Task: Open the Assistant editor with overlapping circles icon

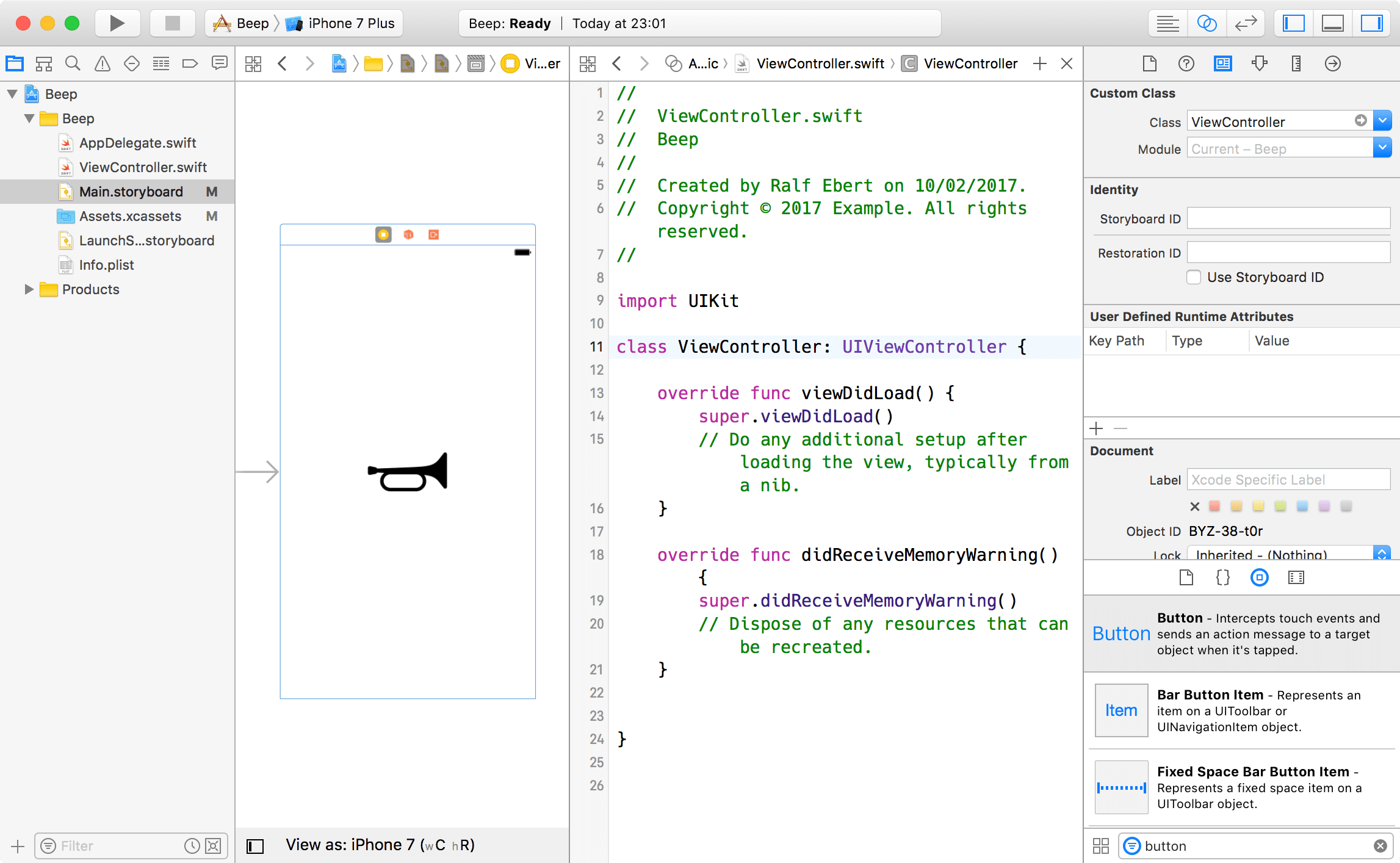Action: [1207, 23]
